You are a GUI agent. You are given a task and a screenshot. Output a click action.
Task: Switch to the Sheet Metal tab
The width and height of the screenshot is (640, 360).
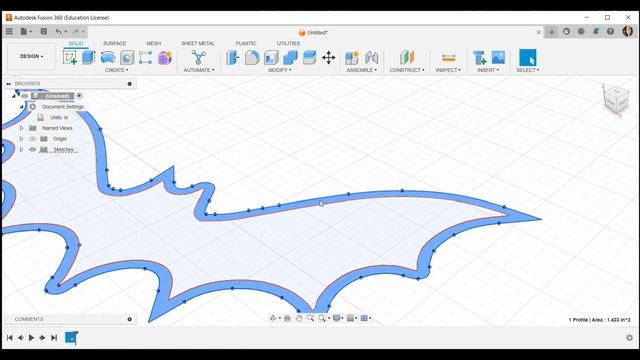coord(198,43)
